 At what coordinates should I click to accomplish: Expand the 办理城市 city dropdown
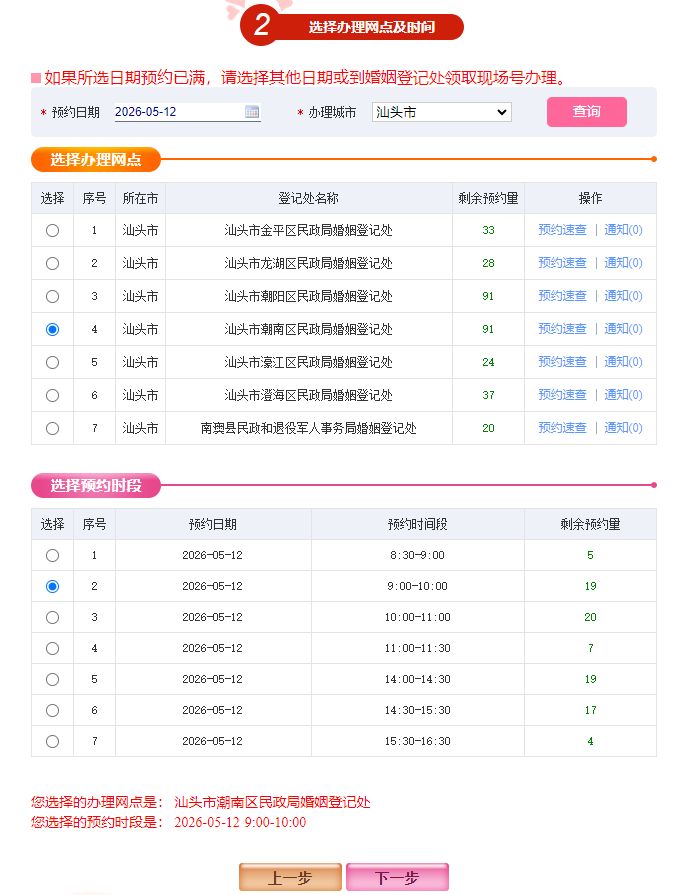click(441, 112)
